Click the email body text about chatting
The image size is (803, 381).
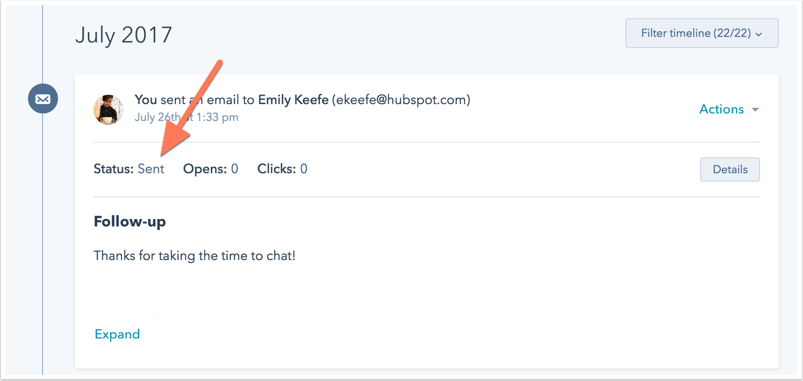(195, 255)
